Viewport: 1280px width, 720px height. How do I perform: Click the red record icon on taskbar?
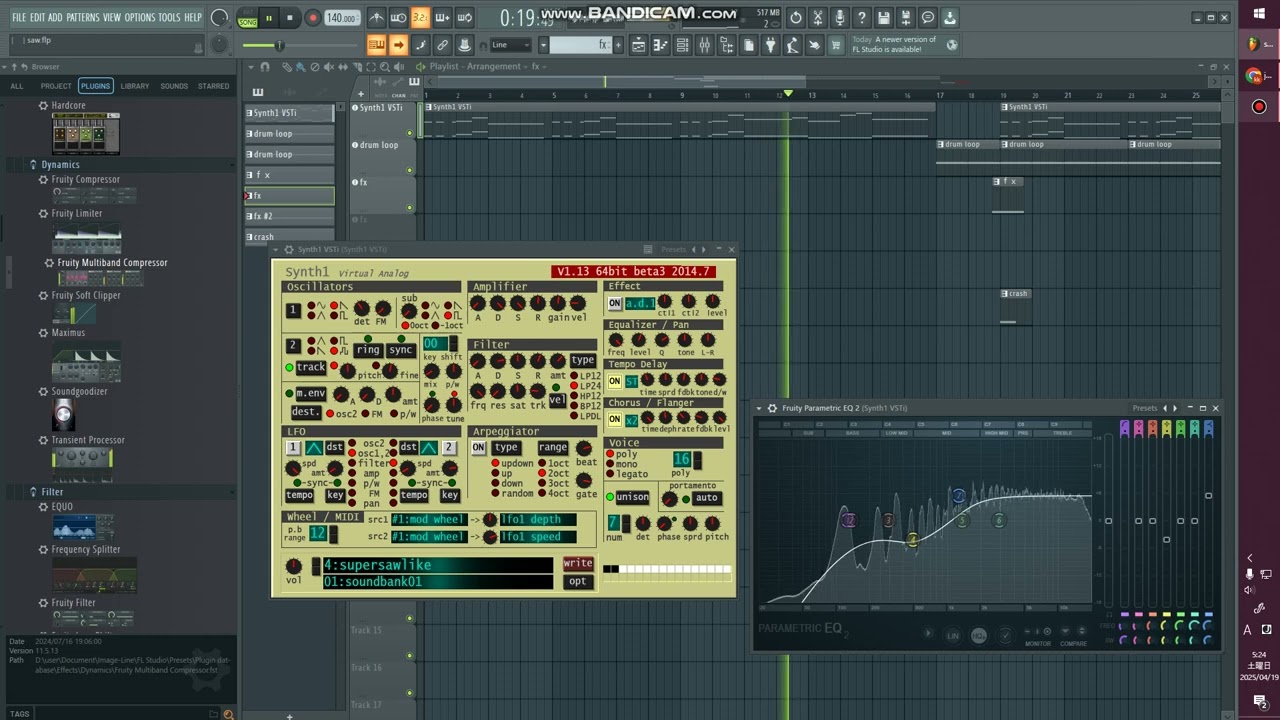pos(1259,107)
